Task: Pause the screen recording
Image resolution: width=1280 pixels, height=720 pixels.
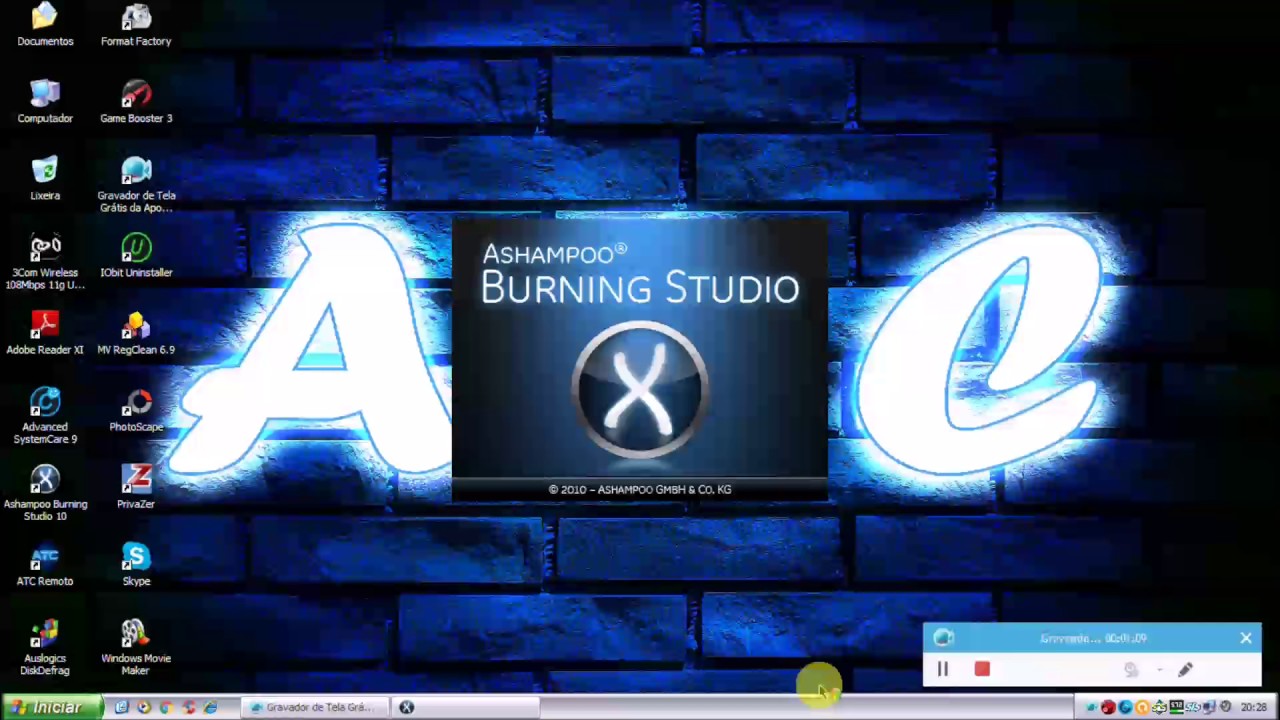Action: pyautogui.click(x=942, y=670)
